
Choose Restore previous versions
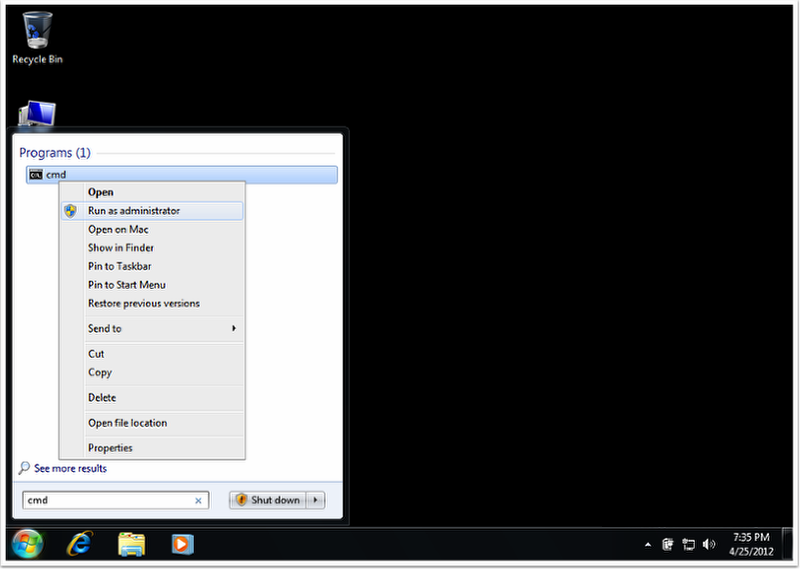pos(152,304)
